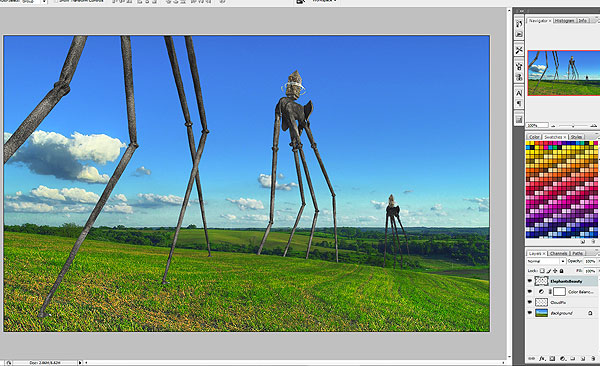Click the Navigator zoom in icon
The image size is (600, 366).
click(x=593, y=126)
